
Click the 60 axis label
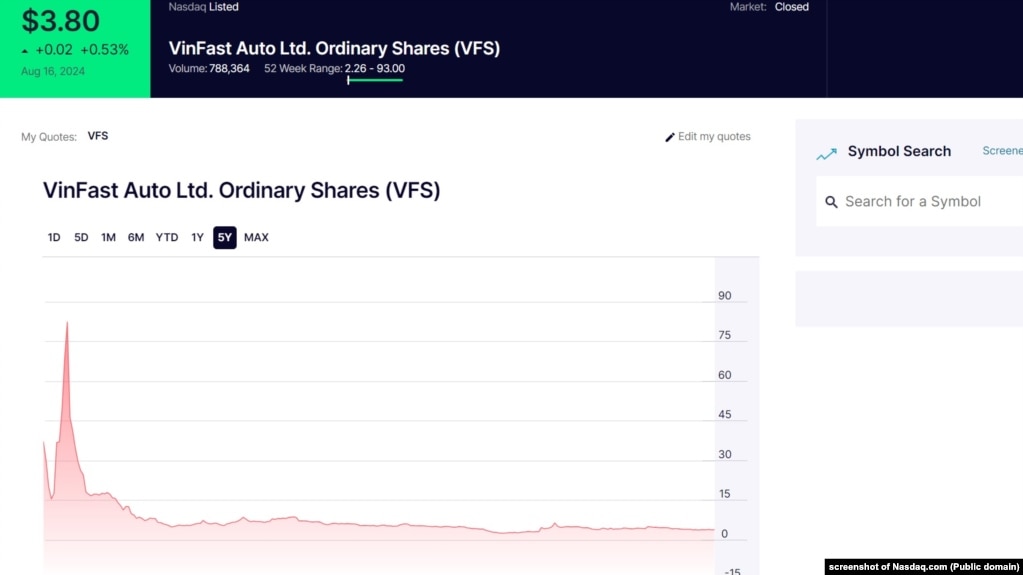(725, 375)
